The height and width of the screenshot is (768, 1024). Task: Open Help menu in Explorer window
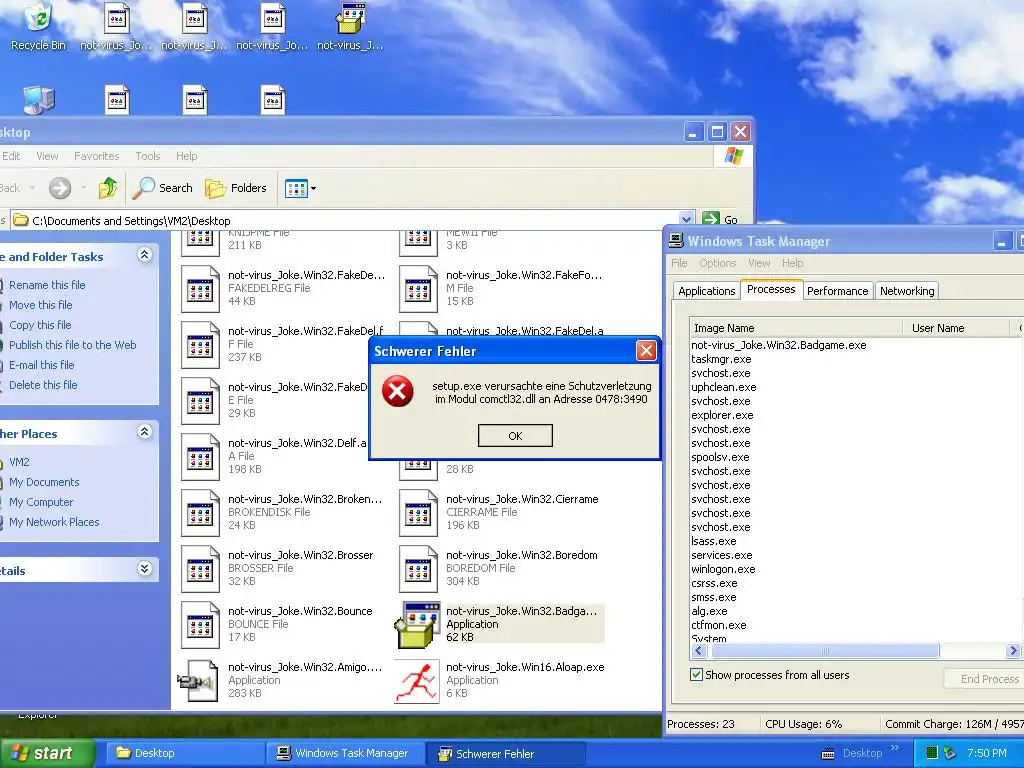[x=186, y=156]
